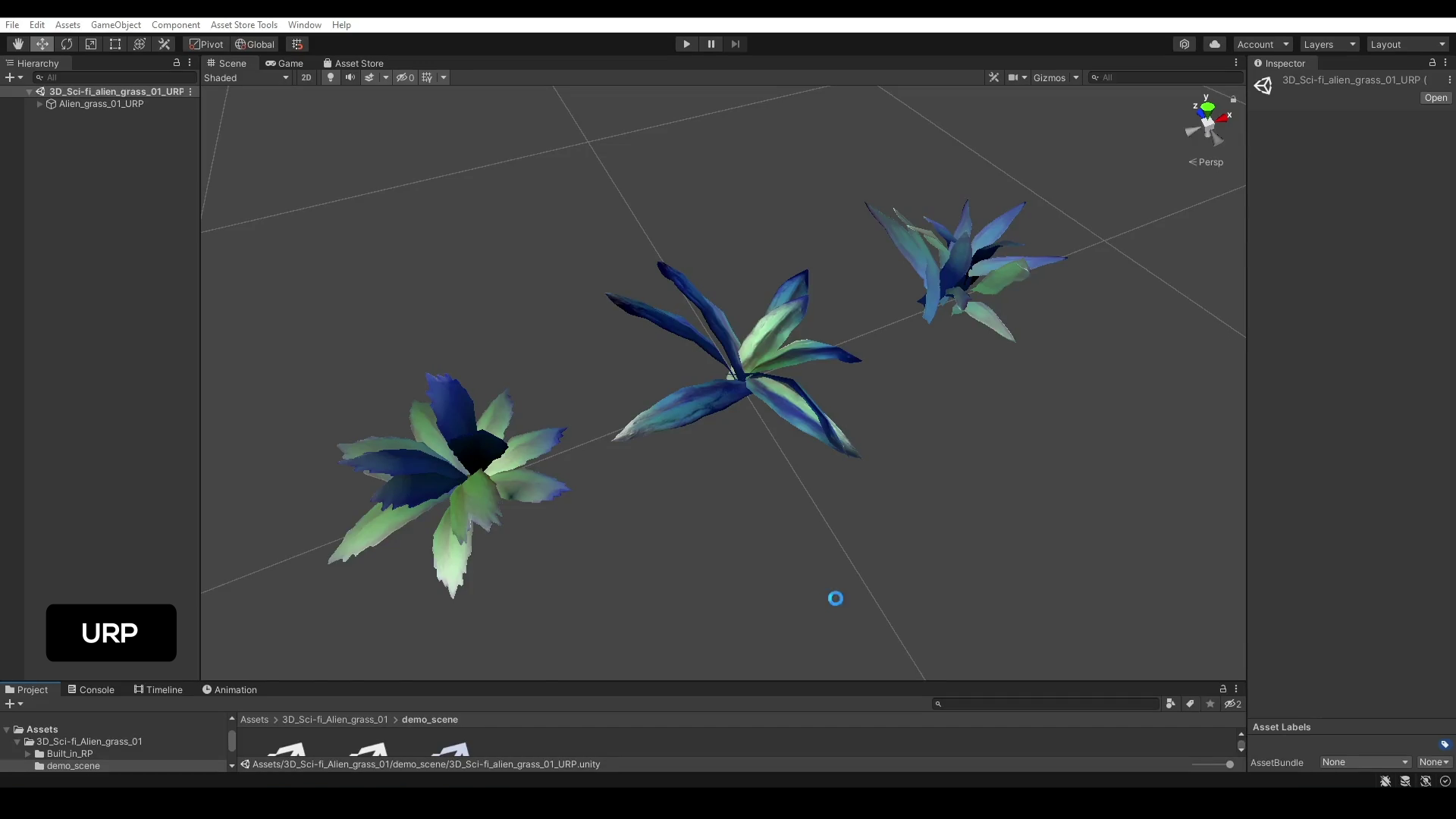
Task: Switch to the Animation tab
Action: (230, 689)
